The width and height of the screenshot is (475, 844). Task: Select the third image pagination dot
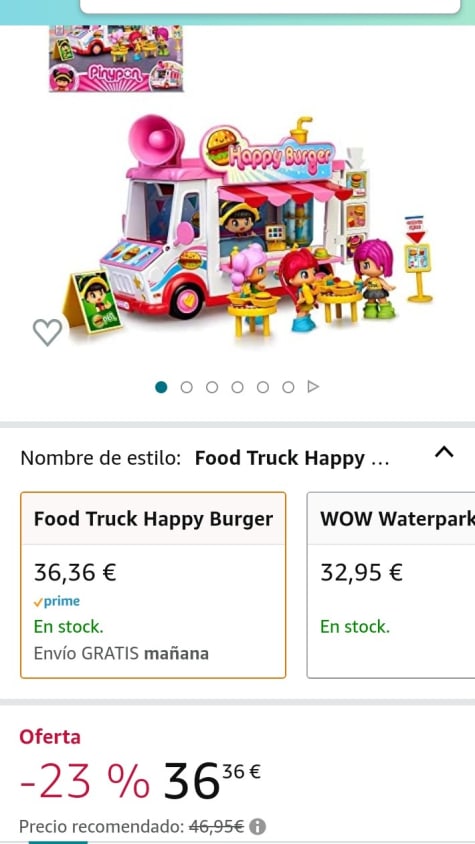coord(212,387)
